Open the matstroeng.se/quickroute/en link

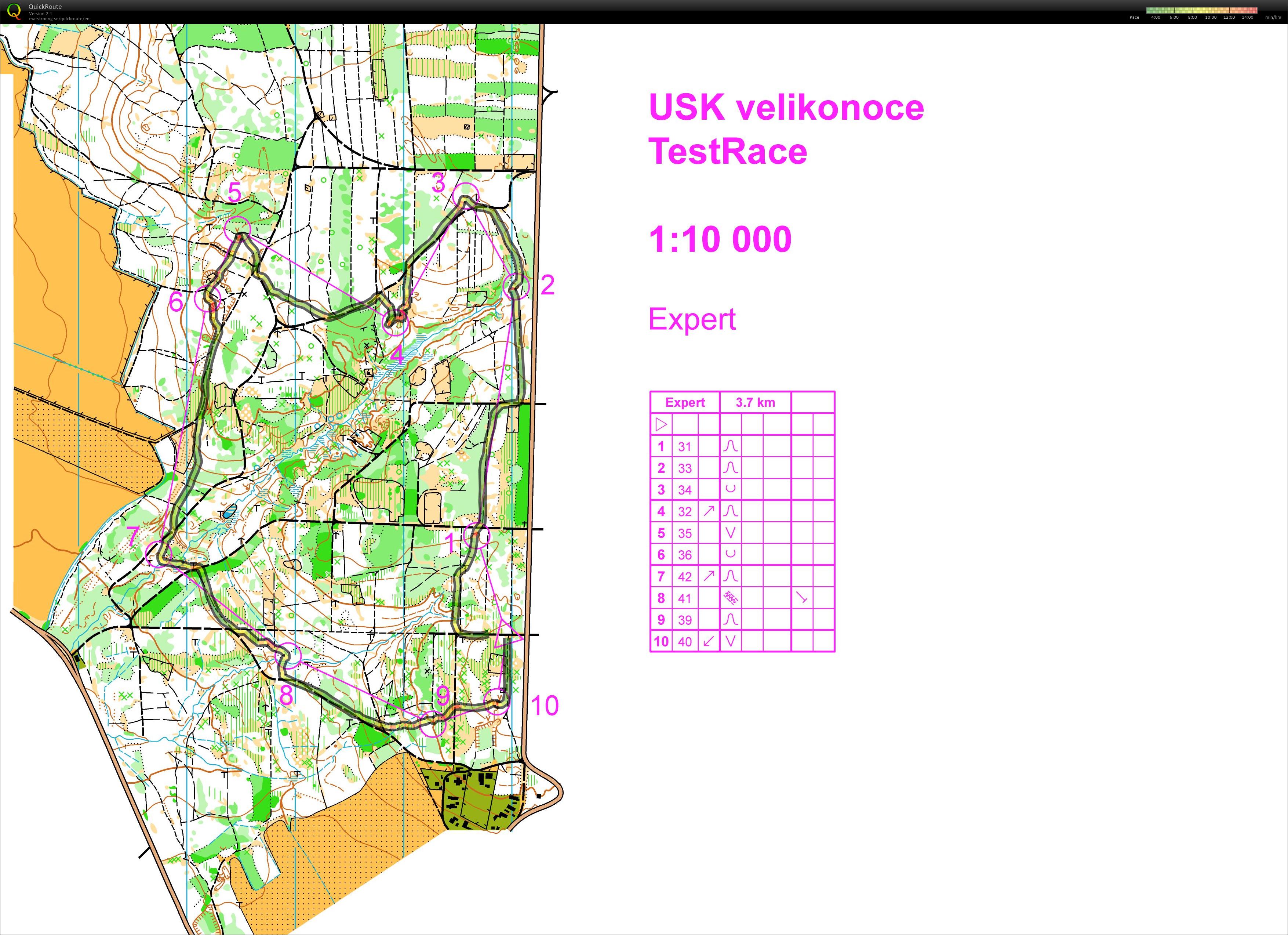59,19
